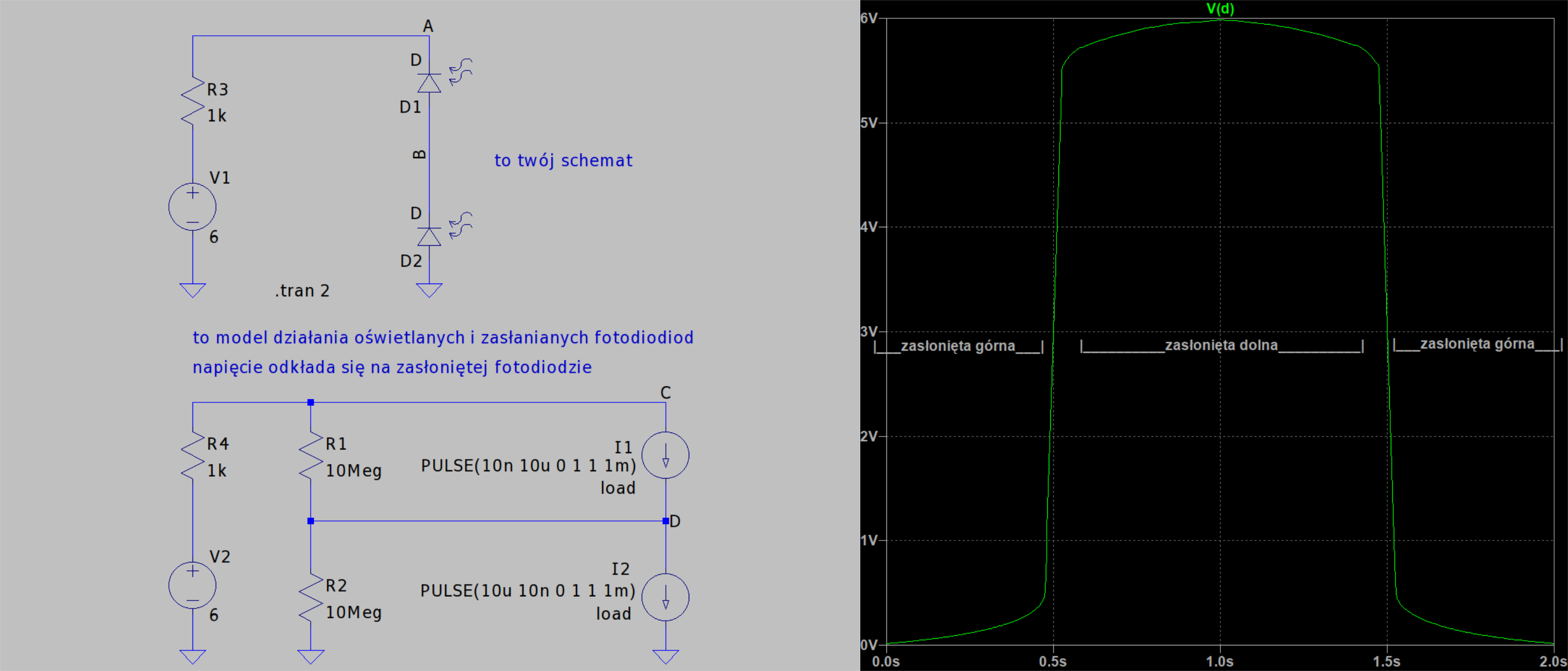Click the V1 value 6
Viewport: 1568px width, 671px height.
coord(214,237)
